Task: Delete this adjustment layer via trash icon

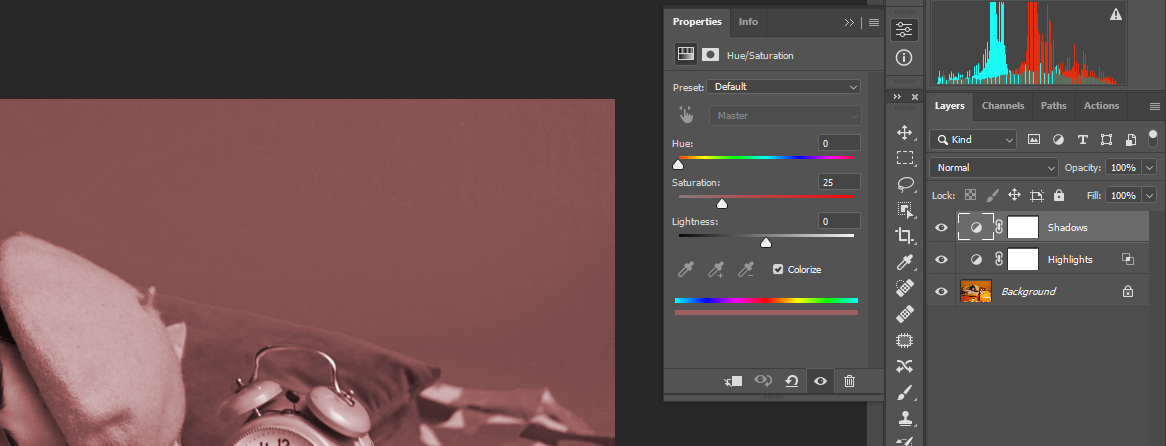Action: coord(849,381)
